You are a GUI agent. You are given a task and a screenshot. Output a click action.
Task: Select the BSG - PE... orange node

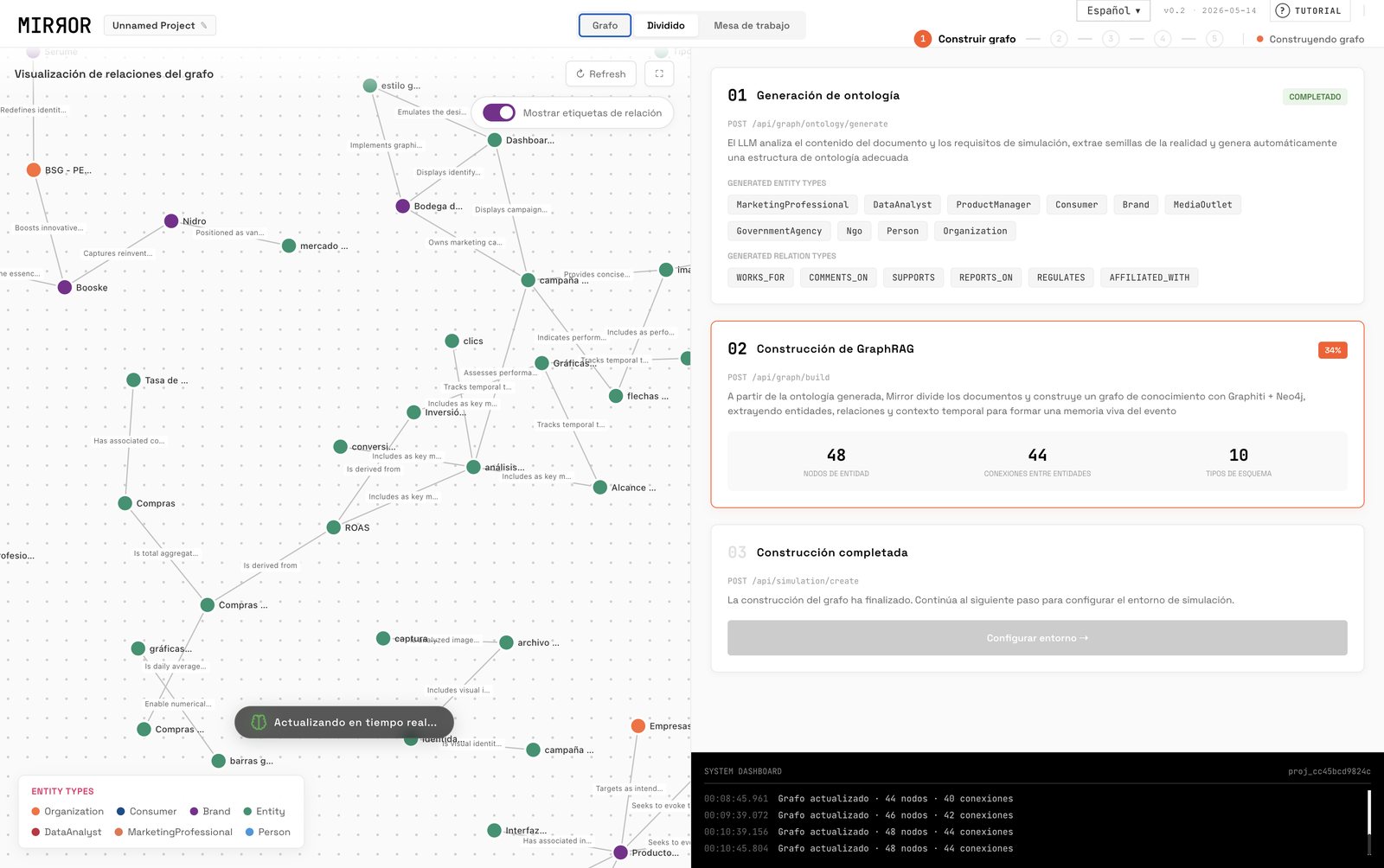pyautogui.click(x=34, y=170)
